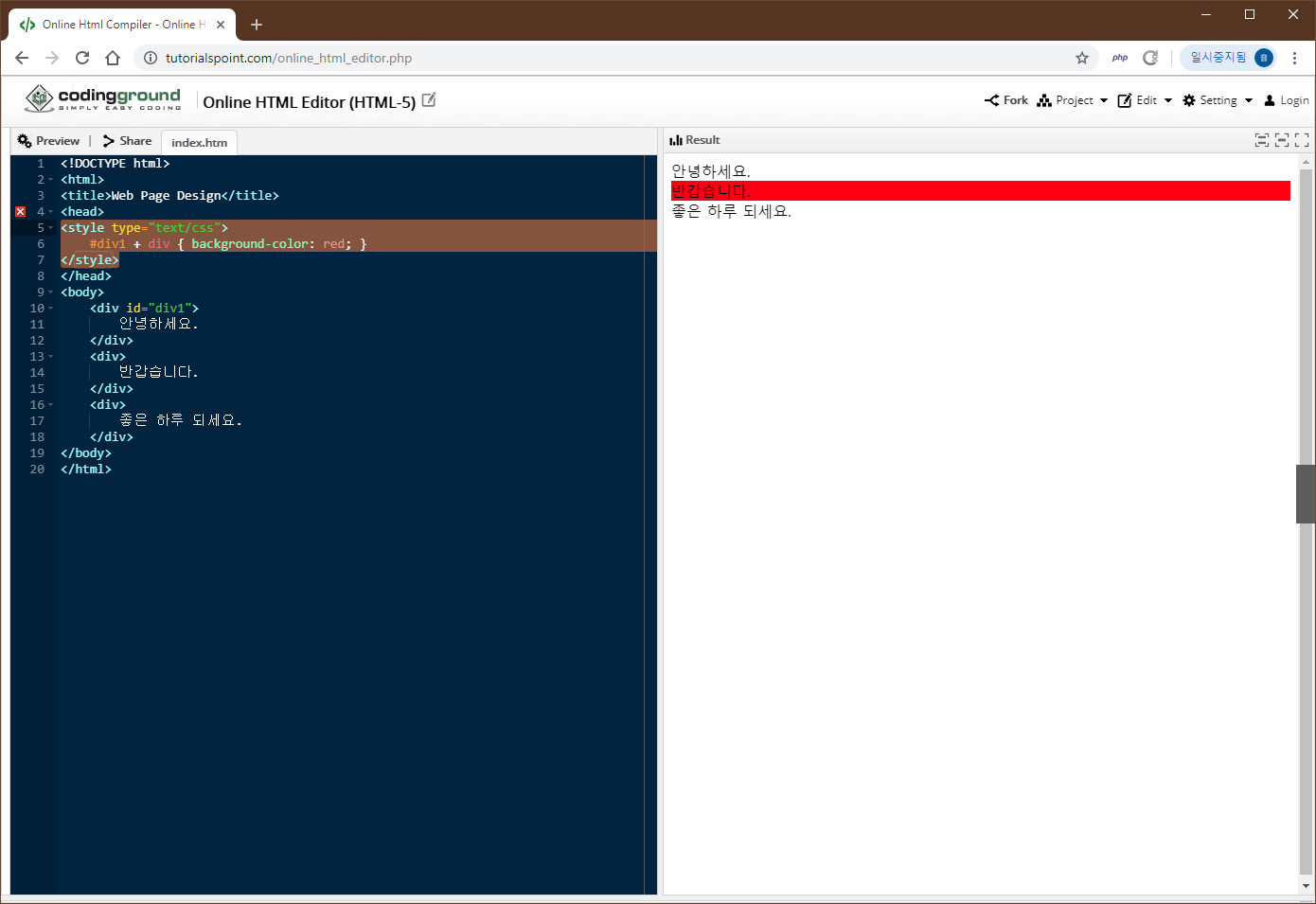Click the browser forward arrow
The width and height of the screenshot is (1316, 904).
point(52,58)
